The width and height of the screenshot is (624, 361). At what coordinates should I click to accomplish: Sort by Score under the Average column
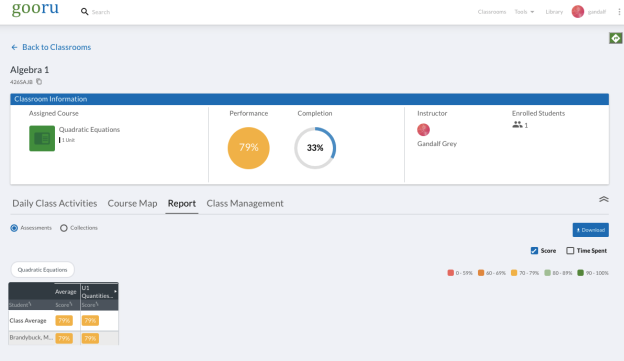64,305
